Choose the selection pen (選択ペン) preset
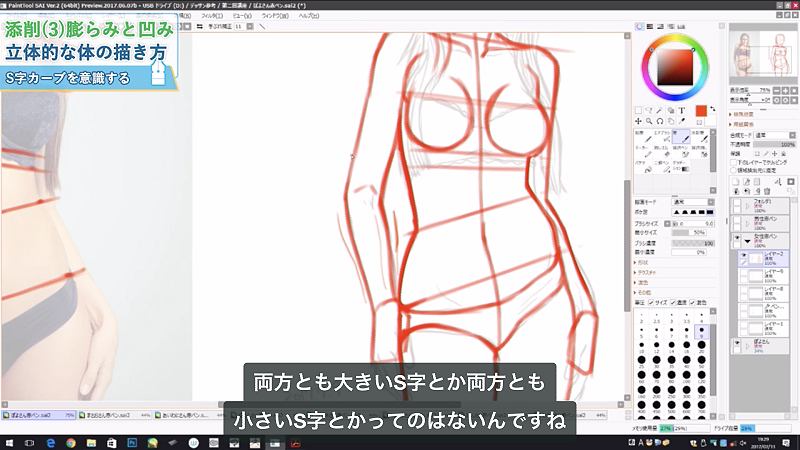Viewport: 800px width, 450px height. (x=681, y=152)
